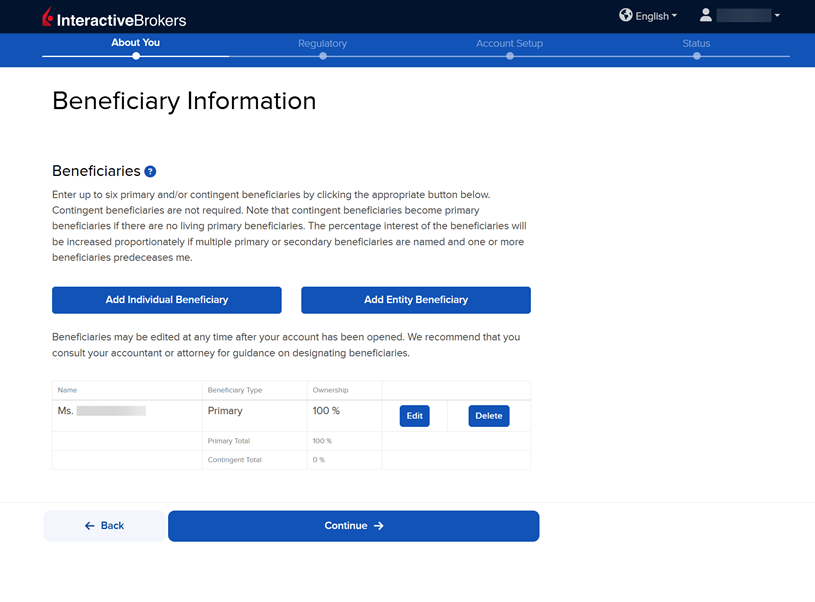Click Continue to proceed
Screen dimensions: 815x602
[353, 526]
